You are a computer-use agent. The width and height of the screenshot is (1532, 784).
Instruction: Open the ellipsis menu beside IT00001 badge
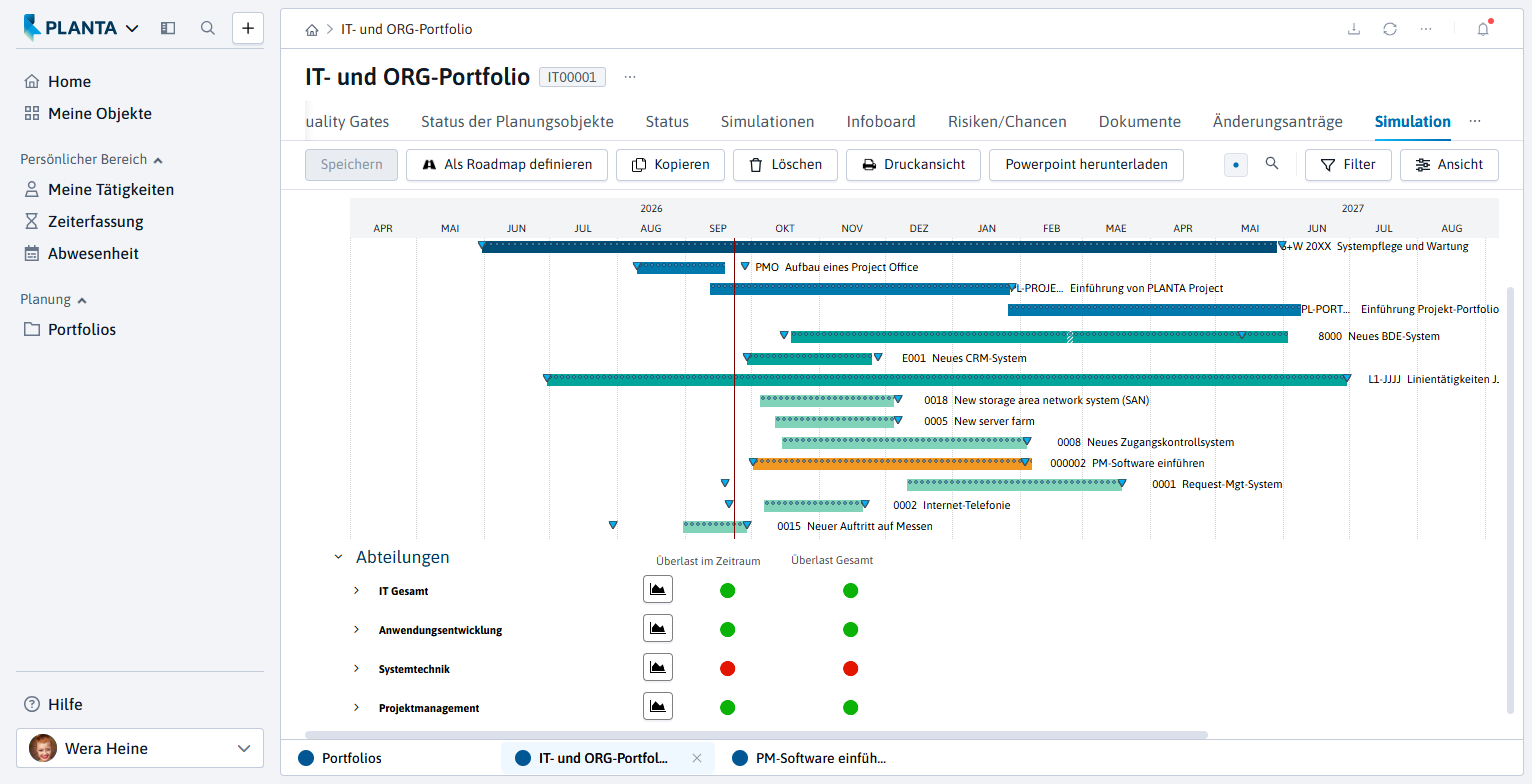[x=630, y=77]
